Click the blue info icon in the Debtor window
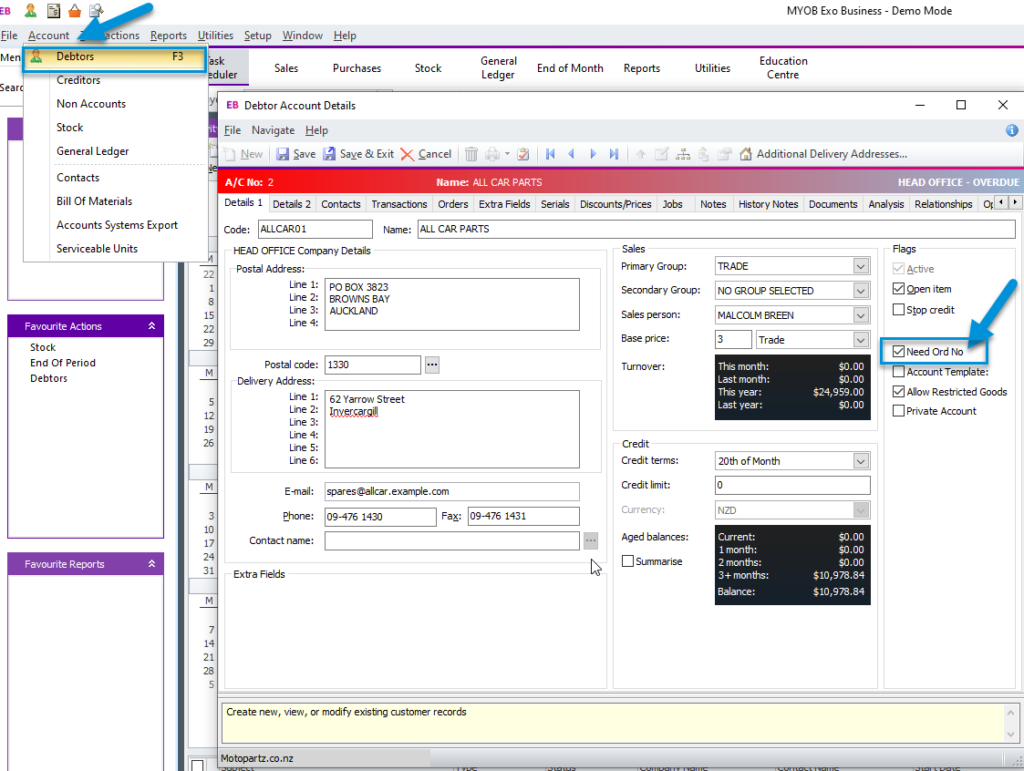 pyautogui.click(x=1012, y=131)
